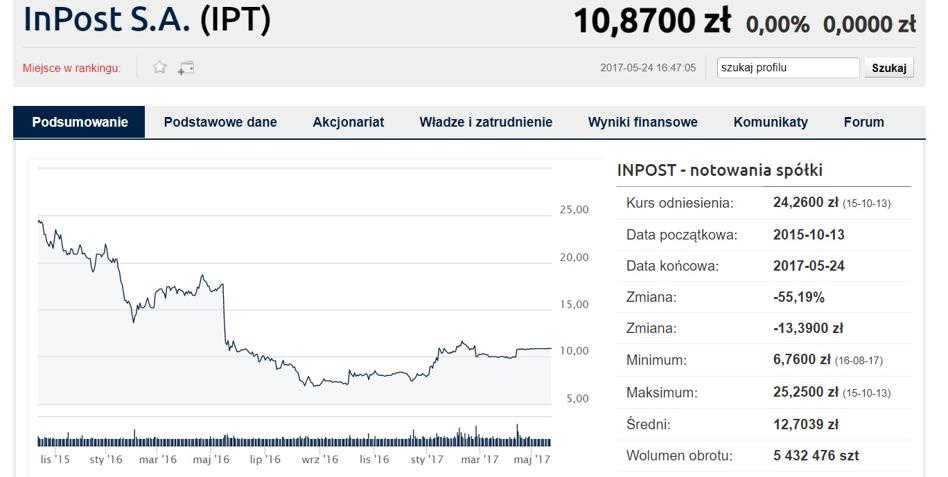The image size is (948, 477).
Task: Click the 20,00 chart axis label
Action: tap(574, 258)
